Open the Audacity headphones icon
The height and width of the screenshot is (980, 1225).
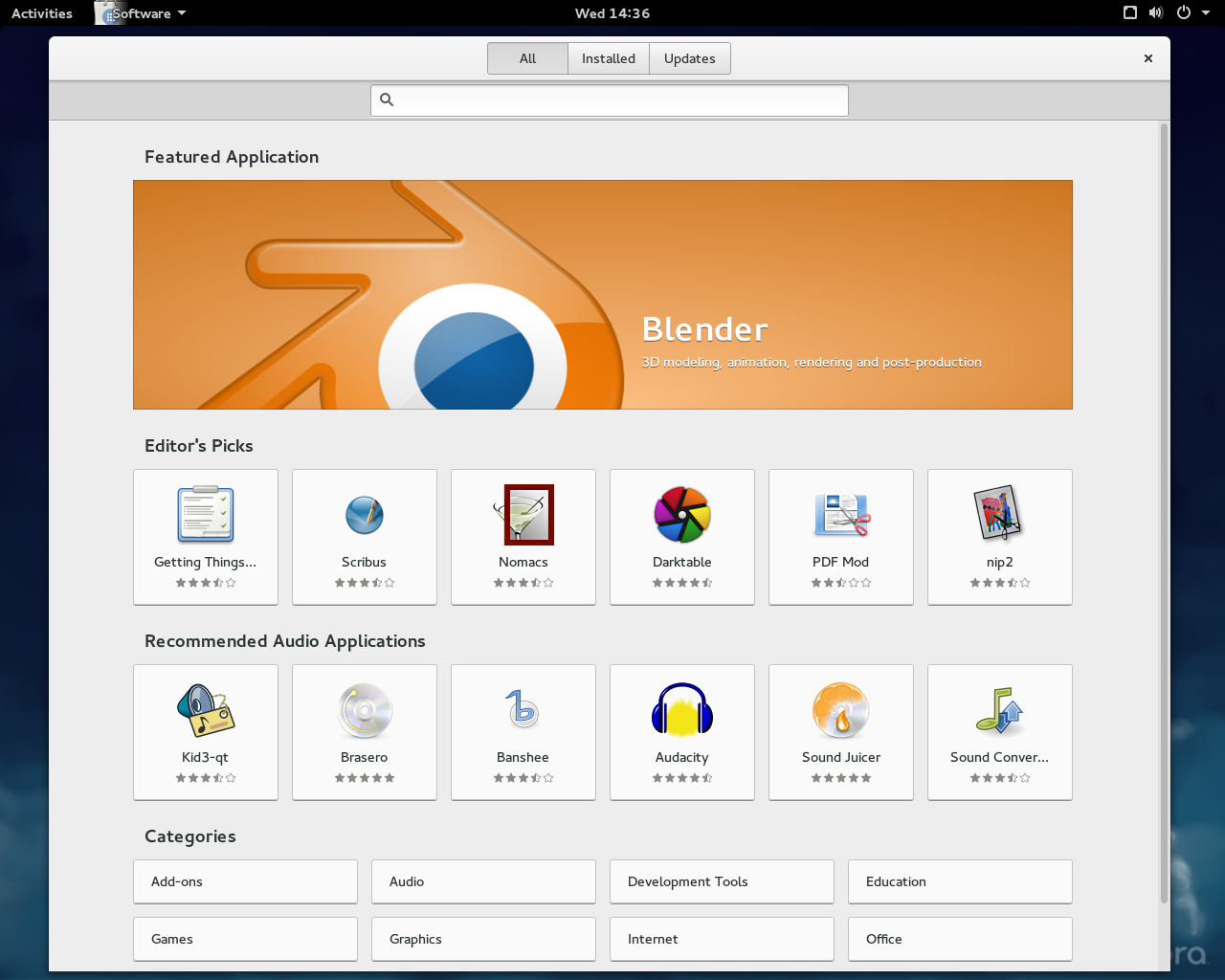coord(682,709)
